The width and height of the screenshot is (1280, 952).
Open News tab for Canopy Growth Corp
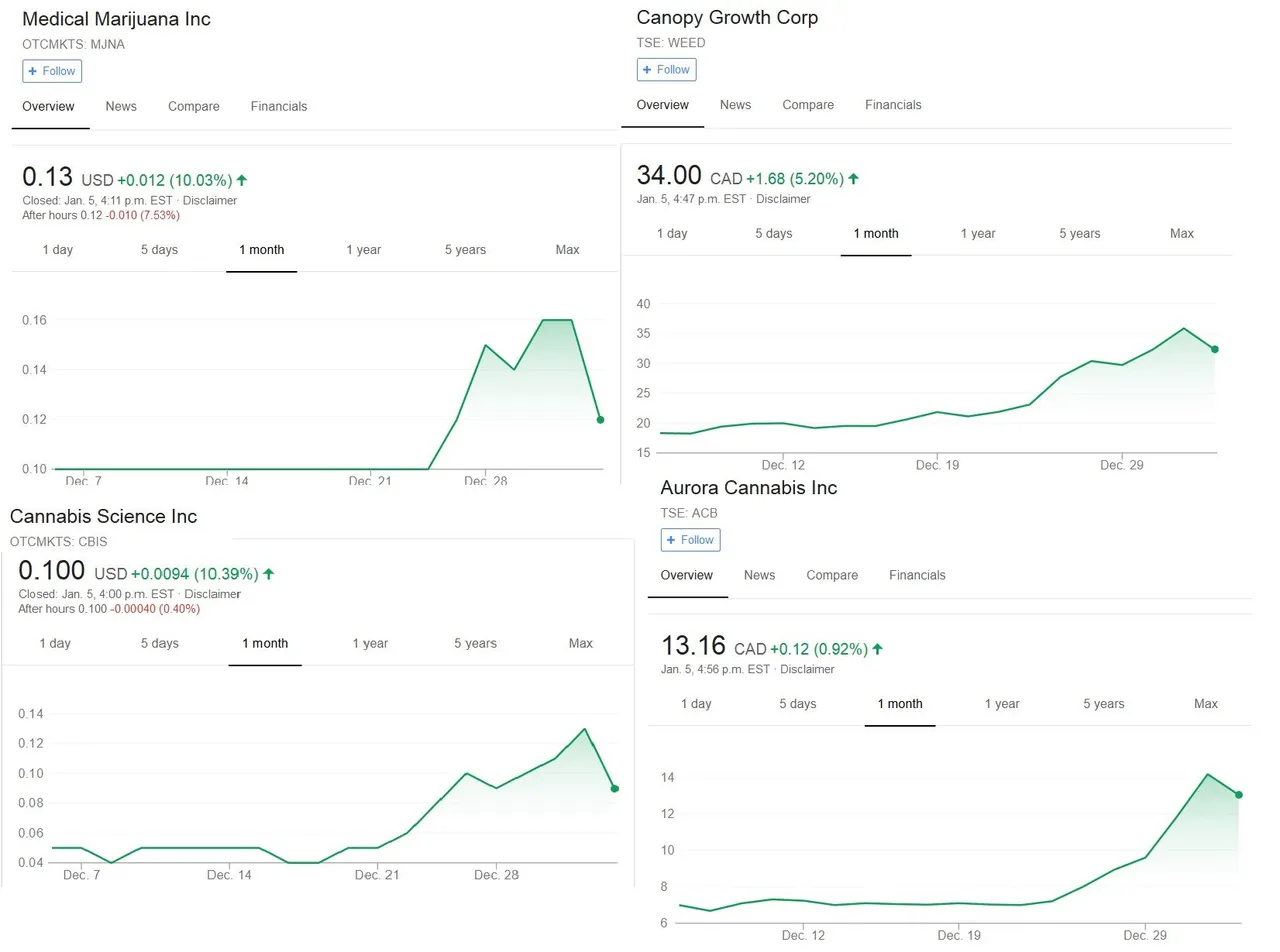735,104
